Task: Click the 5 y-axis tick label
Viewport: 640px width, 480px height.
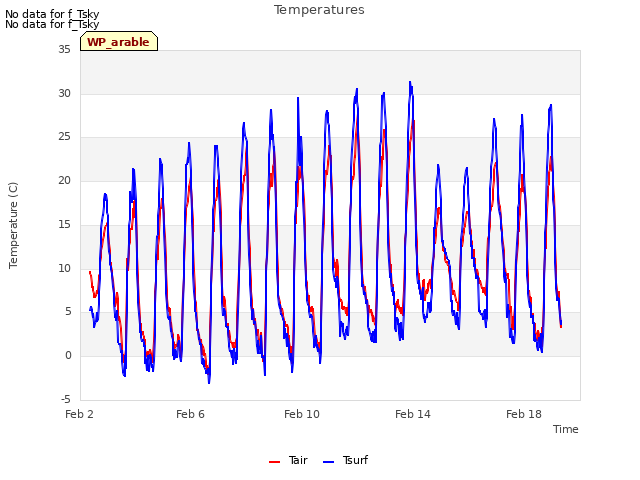Action: (68, 312)
